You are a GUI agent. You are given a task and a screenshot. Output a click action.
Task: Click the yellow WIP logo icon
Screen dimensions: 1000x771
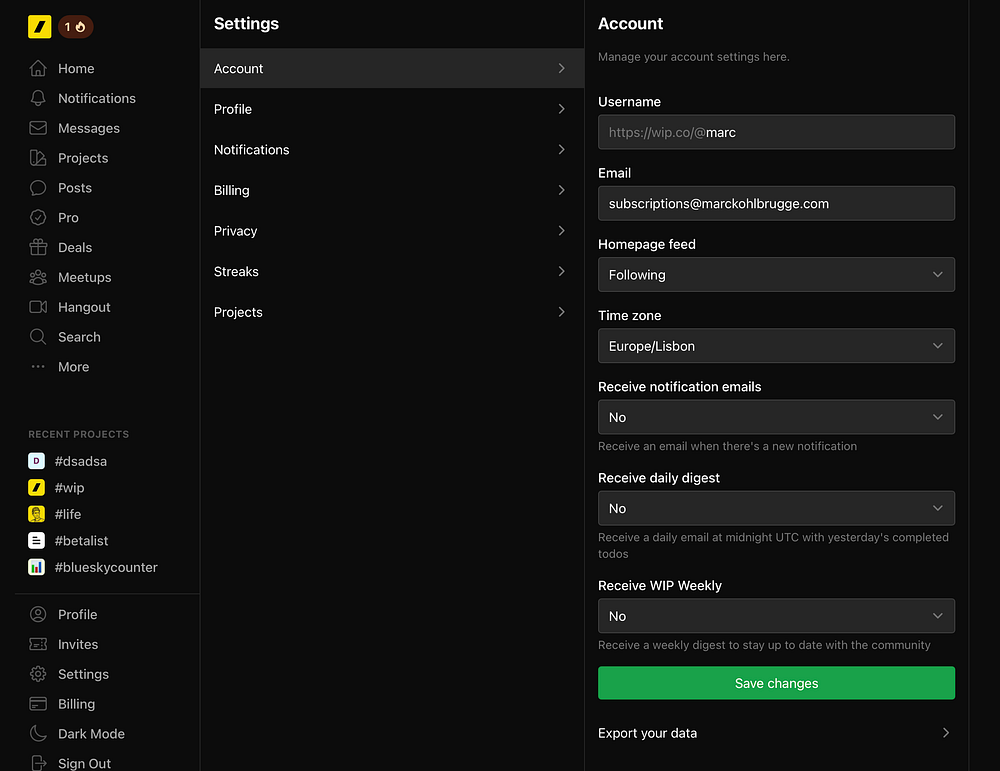pyautogui.click(x=39, y=27)
